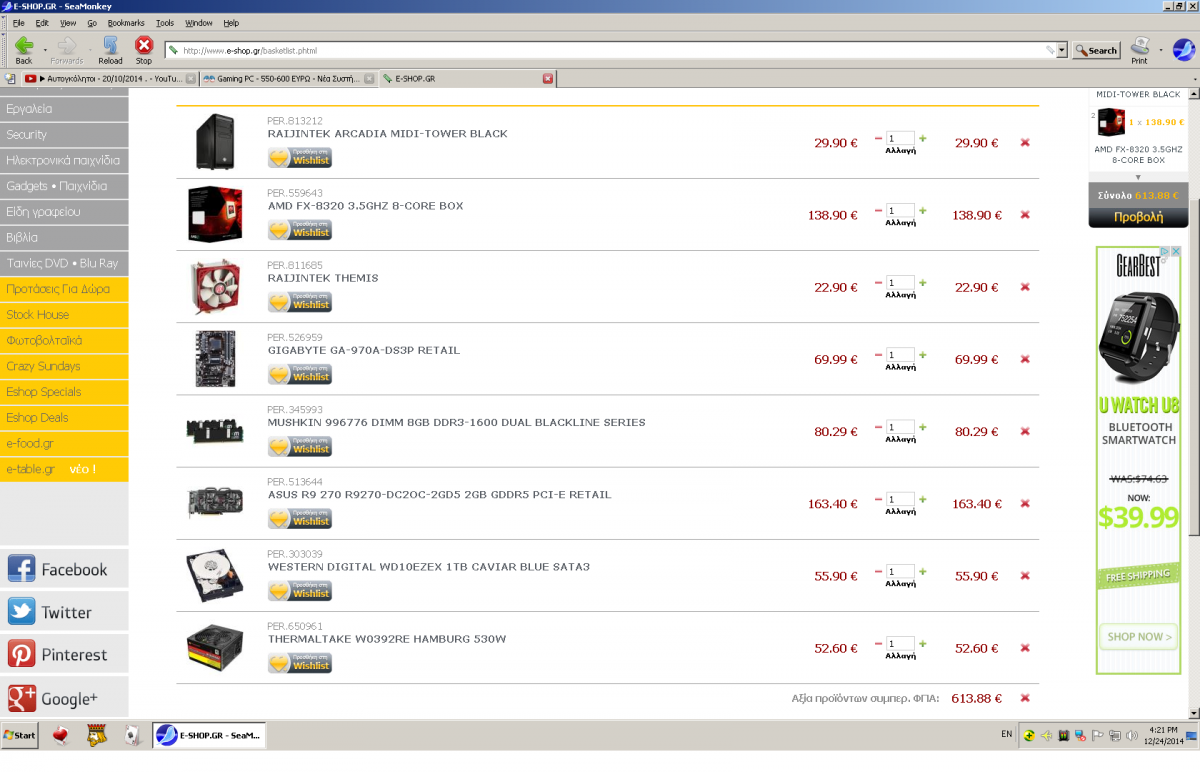Add AMD FX-8320 to Wishlist
Image resolution: width=1200 pixels, height=772 pixels.
pyautogui.click(x=300, y=230)
